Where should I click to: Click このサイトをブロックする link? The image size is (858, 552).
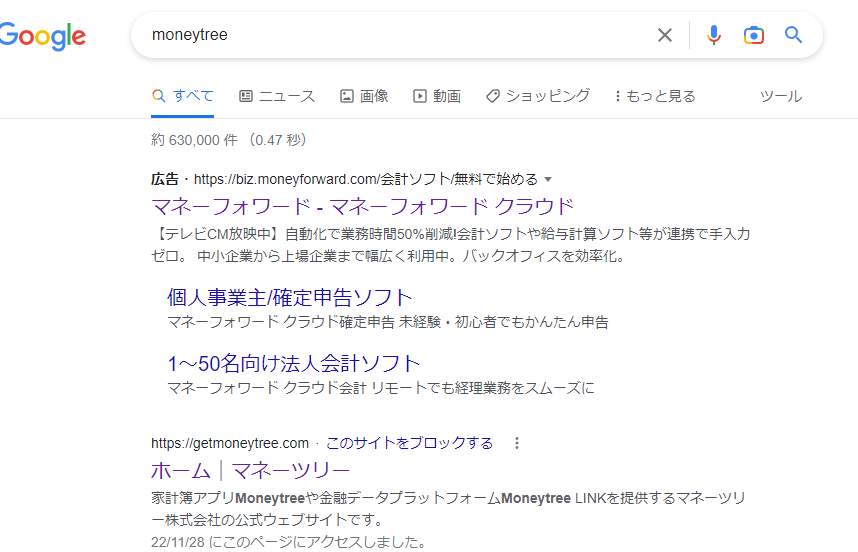pos(409,443)
